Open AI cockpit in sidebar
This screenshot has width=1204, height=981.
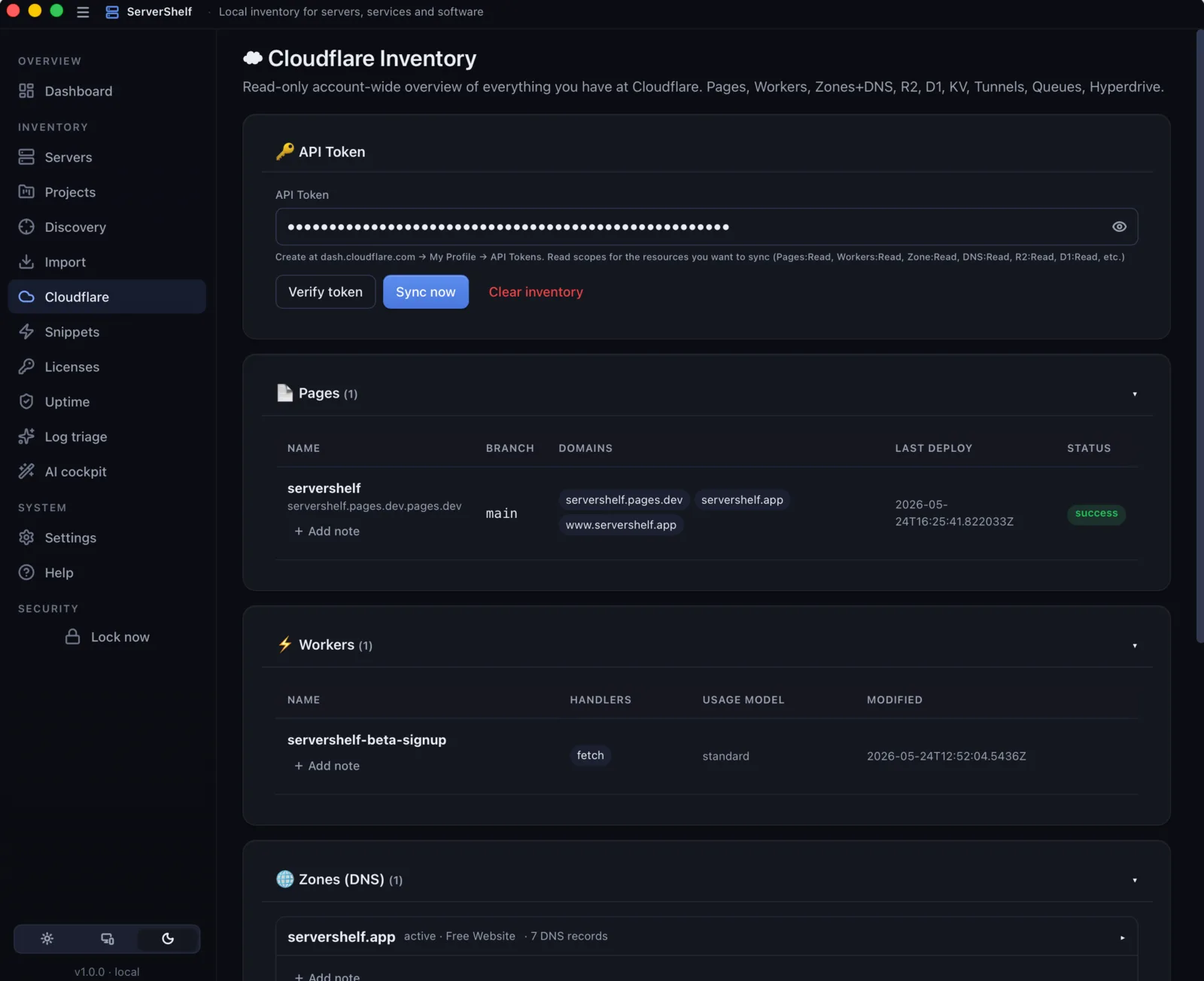tap(107, 471)
